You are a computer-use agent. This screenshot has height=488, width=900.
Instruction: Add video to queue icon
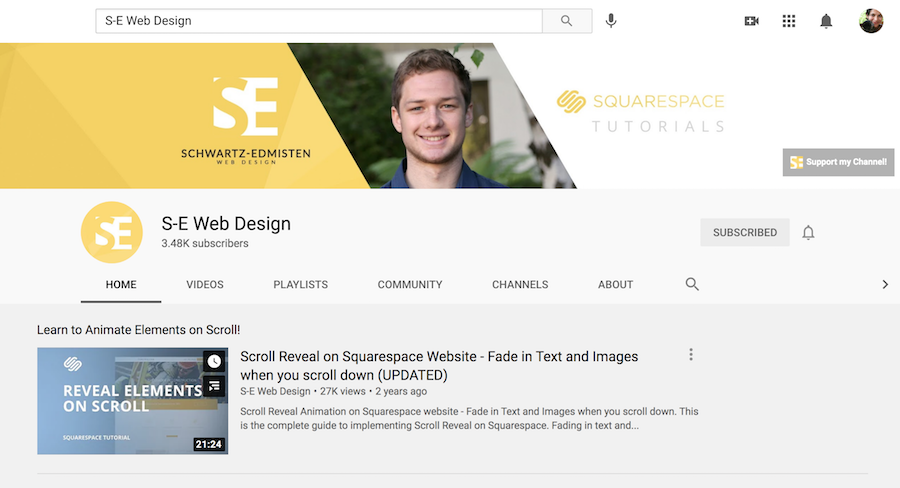click(214, 386)
